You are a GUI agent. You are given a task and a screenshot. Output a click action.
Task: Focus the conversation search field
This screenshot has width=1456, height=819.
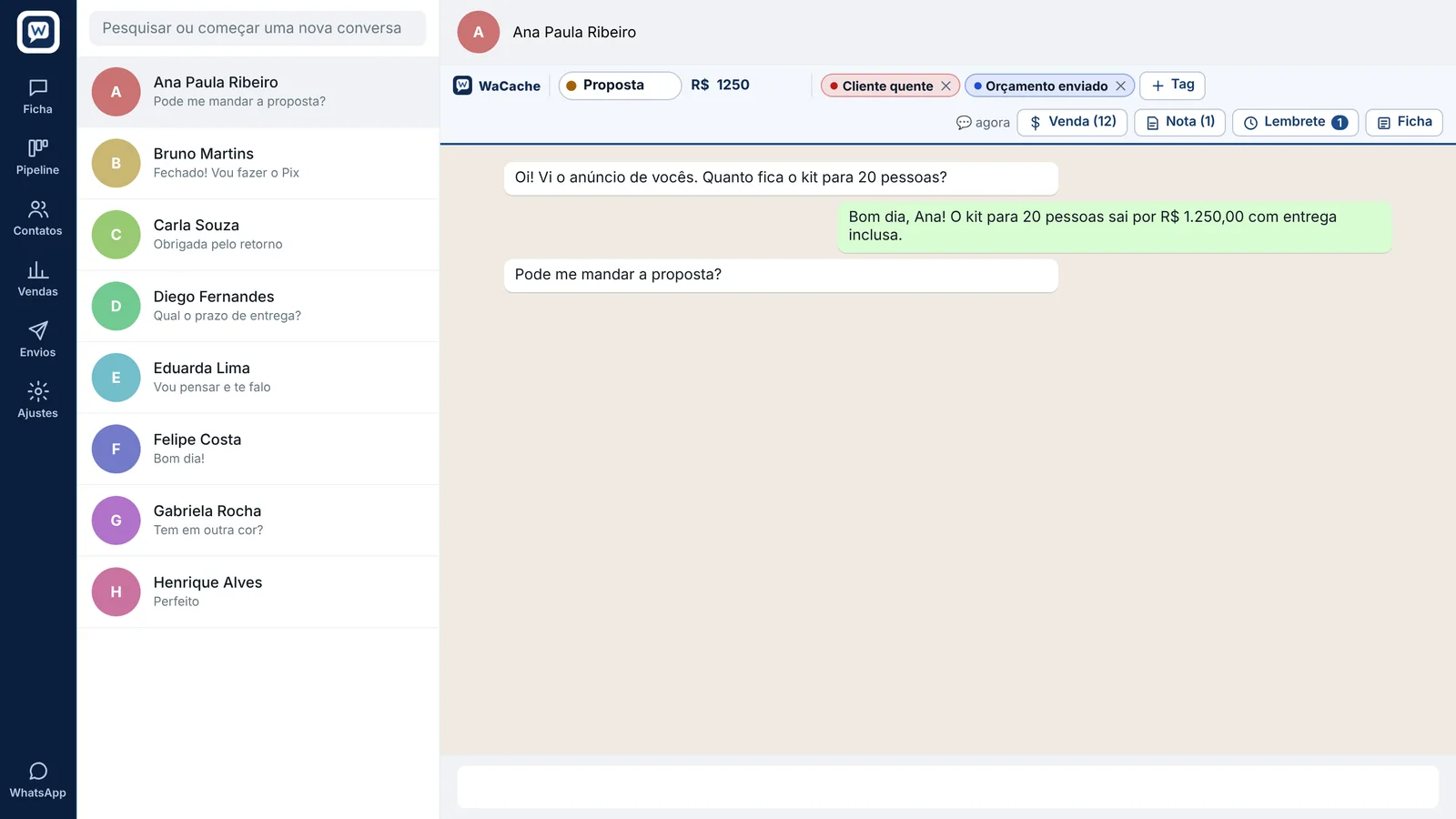pyautogui.click(x=258, y=28)
